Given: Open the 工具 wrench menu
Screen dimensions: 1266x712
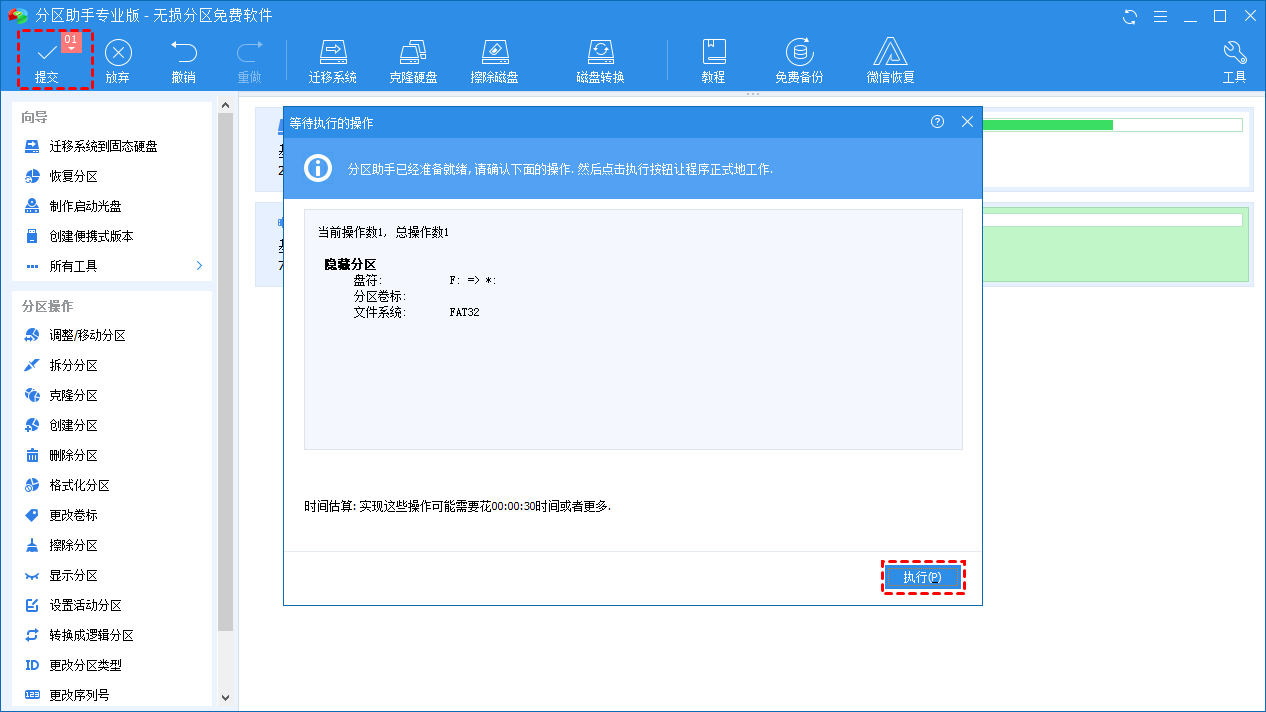Looking at the screenshot, I should (1234, 60).
